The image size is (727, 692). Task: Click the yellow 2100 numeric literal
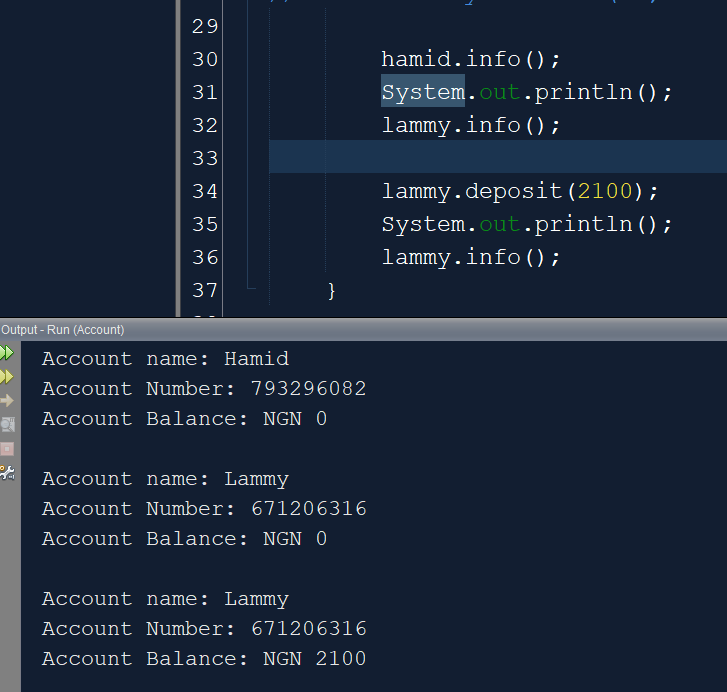point(605,191)
